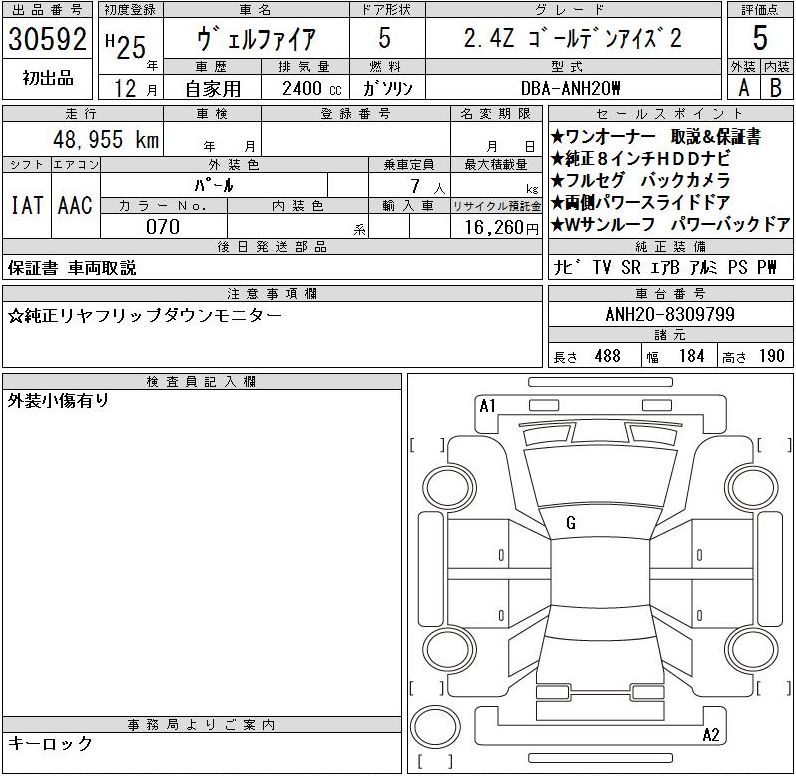796x776 pixels.
Task: Click the interior grade B cell
Action: tap(776, 87)
